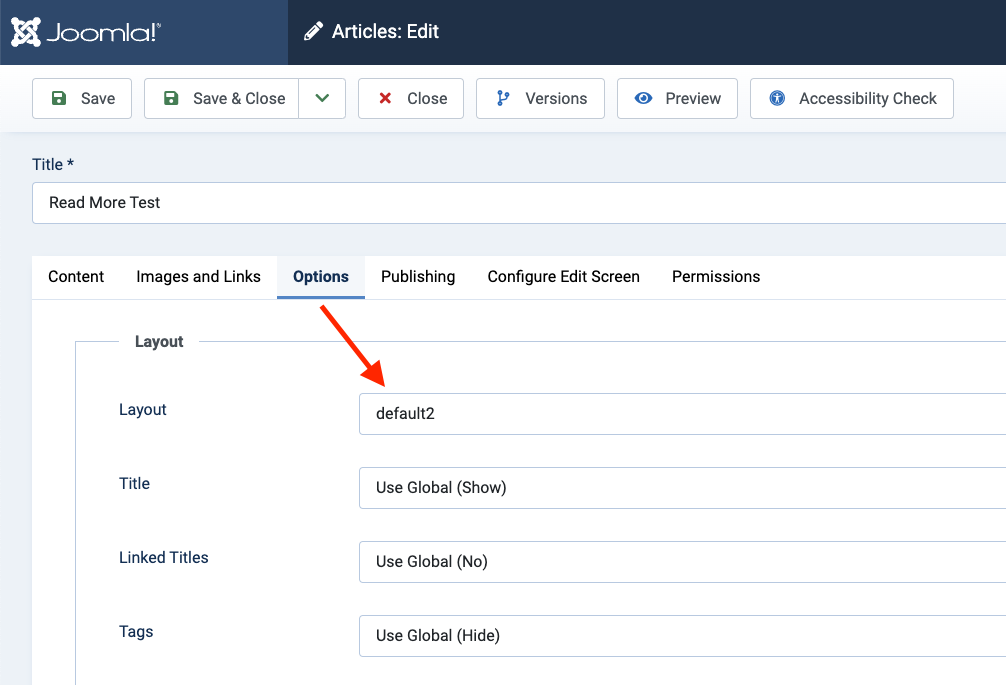Open the Title Use Global (Show) dropdown

(x=680, y=488)
